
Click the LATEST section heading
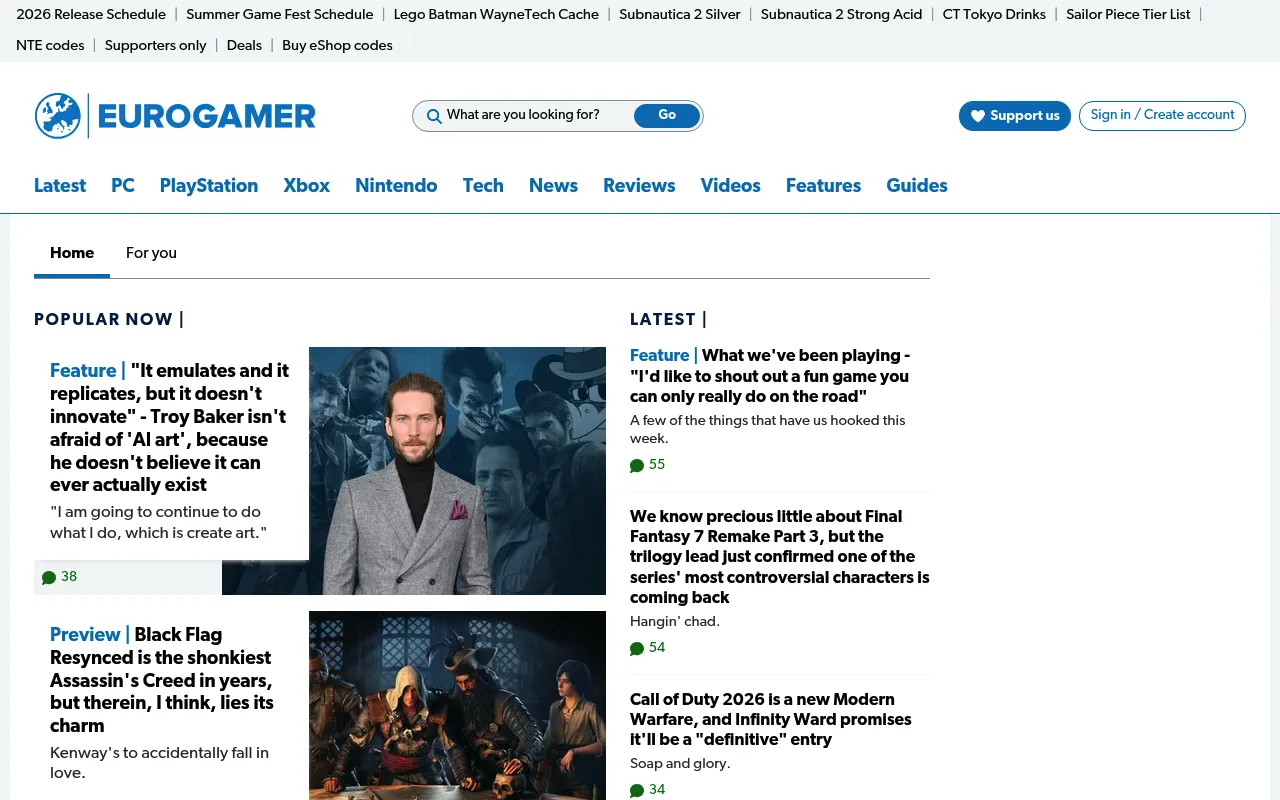pyautogui.click(x=668, y=320)
